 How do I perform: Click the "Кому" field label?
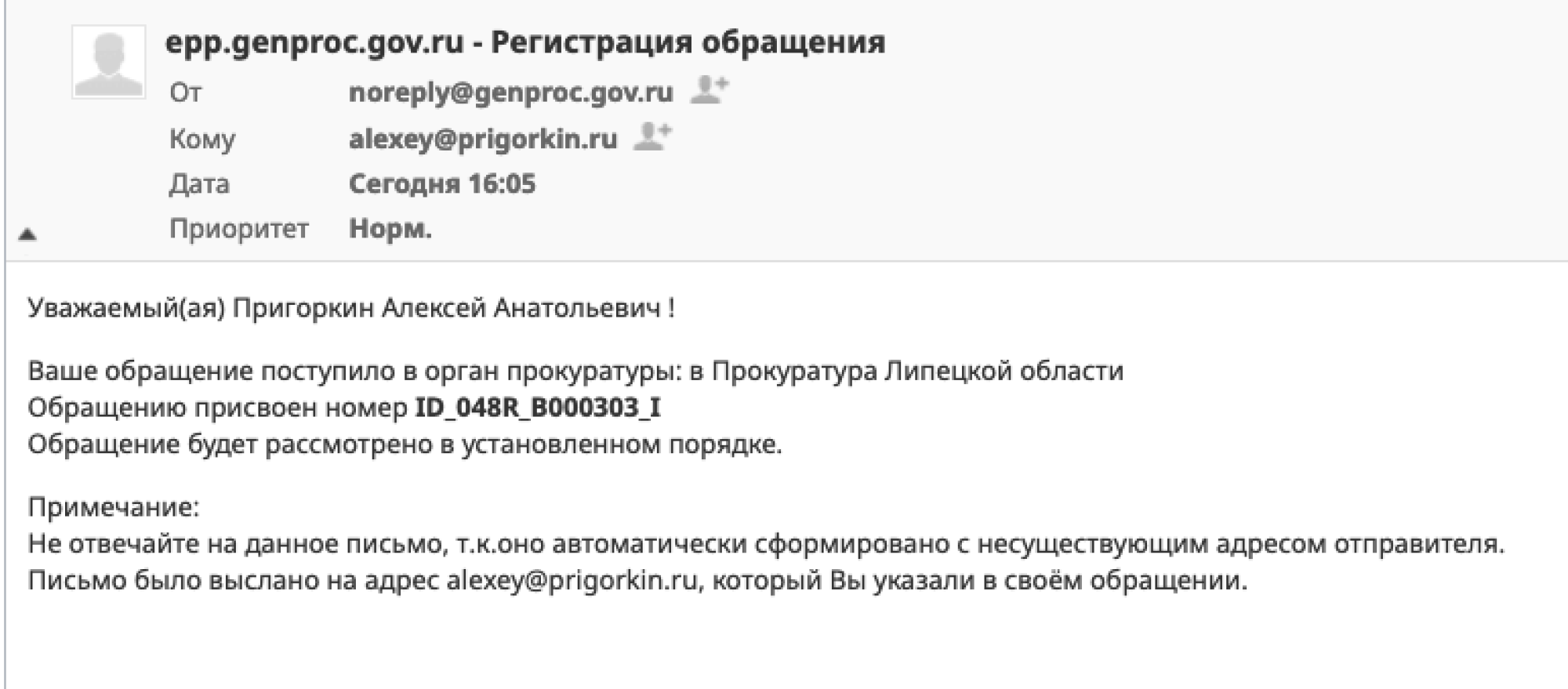pyautogui.click(x=202, y=139)
